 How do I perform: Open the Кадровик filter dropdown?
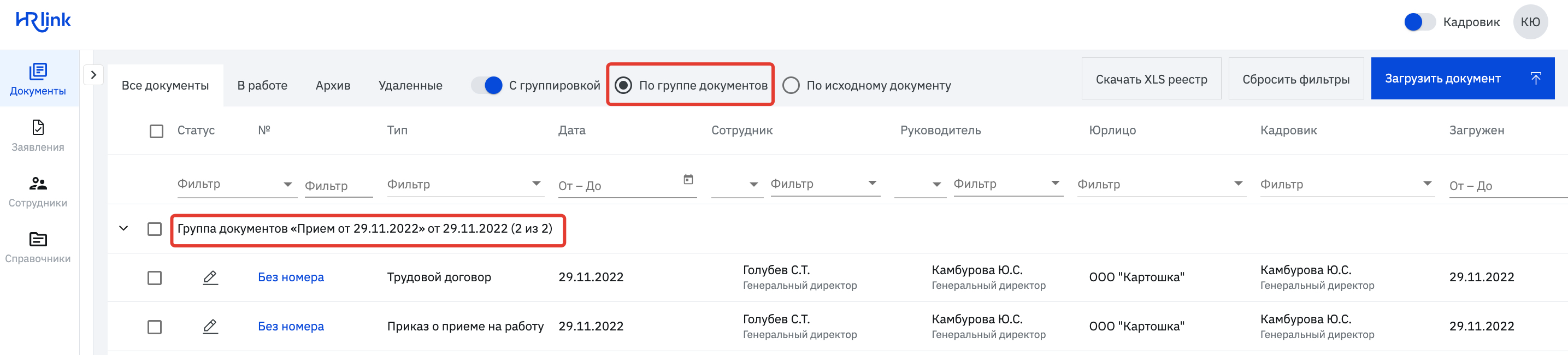[1348, 185]
